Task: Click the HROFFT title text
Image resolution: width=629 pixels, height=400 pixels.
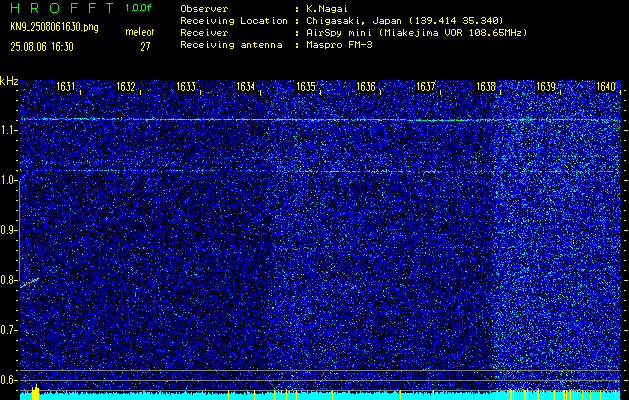Action: pos(62,8)
